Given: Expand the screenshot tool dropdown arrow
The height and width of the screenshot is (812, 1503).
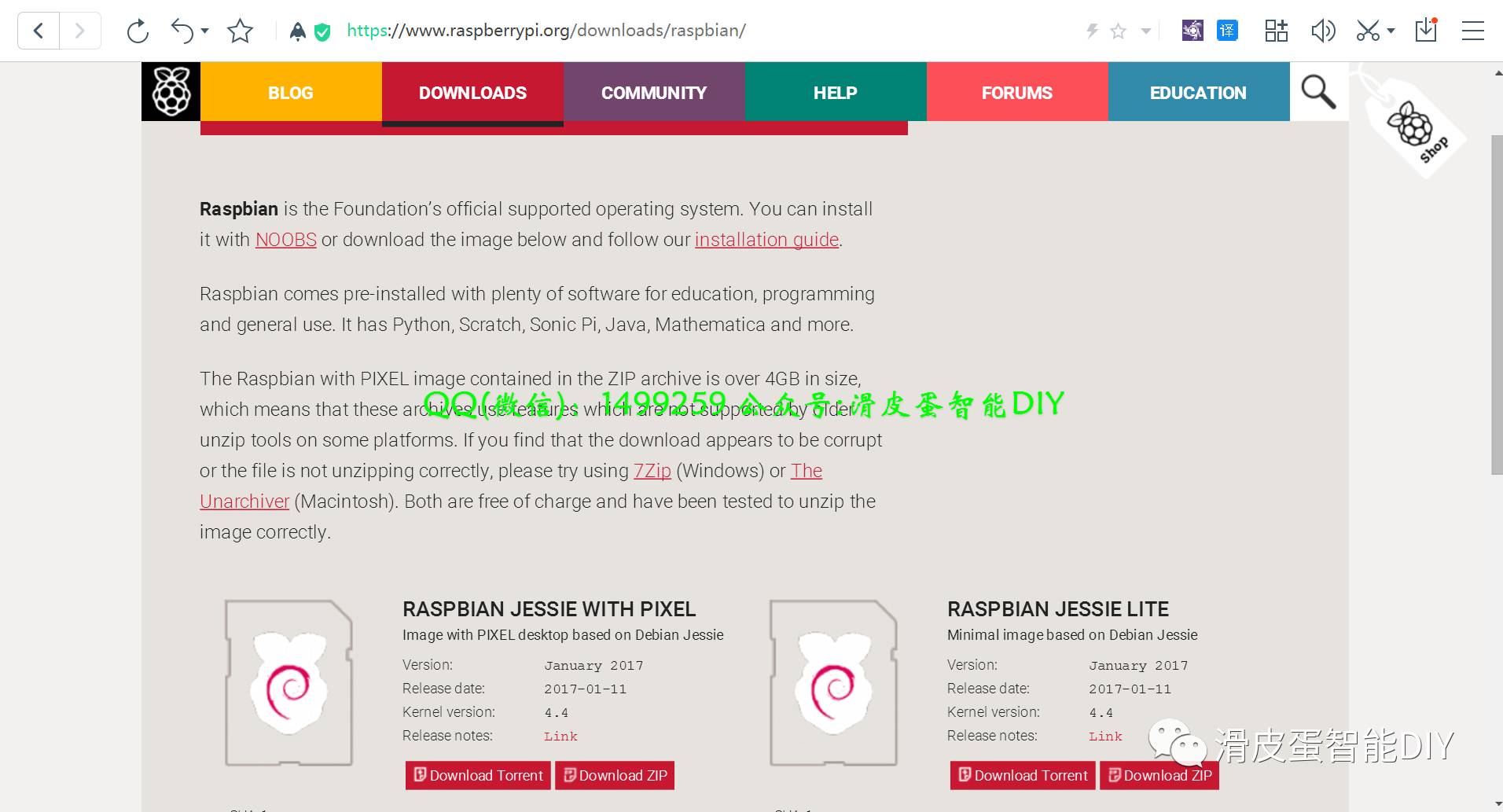Looking at the screenshot, I should [x=1391, y=31].
